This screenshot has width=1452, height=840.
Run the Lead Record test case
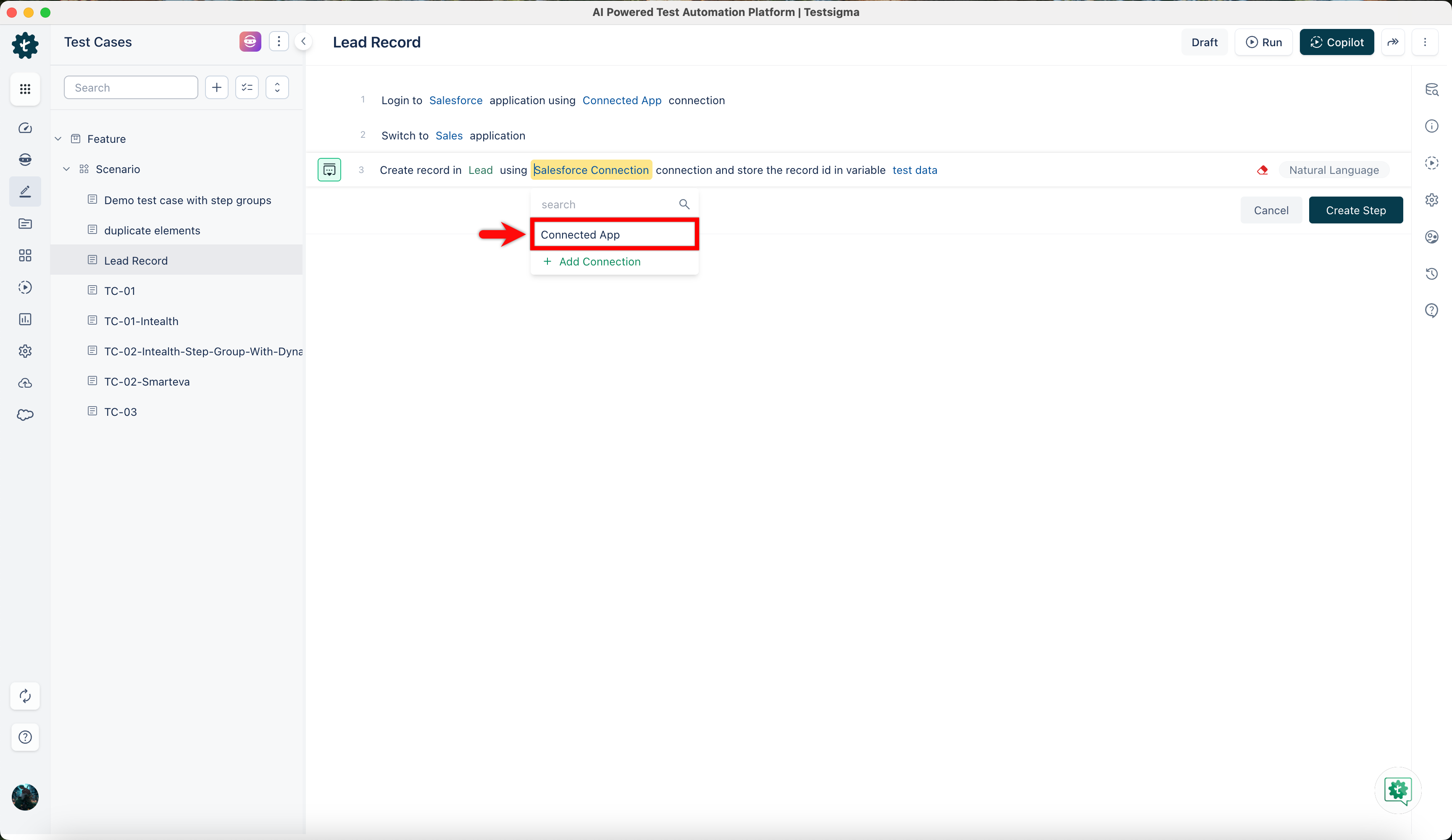click(1264, 42)
